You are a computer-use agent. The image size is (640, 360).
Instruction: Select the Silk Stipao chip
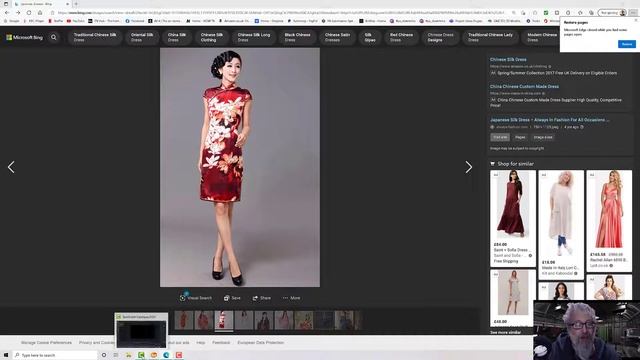370,37
